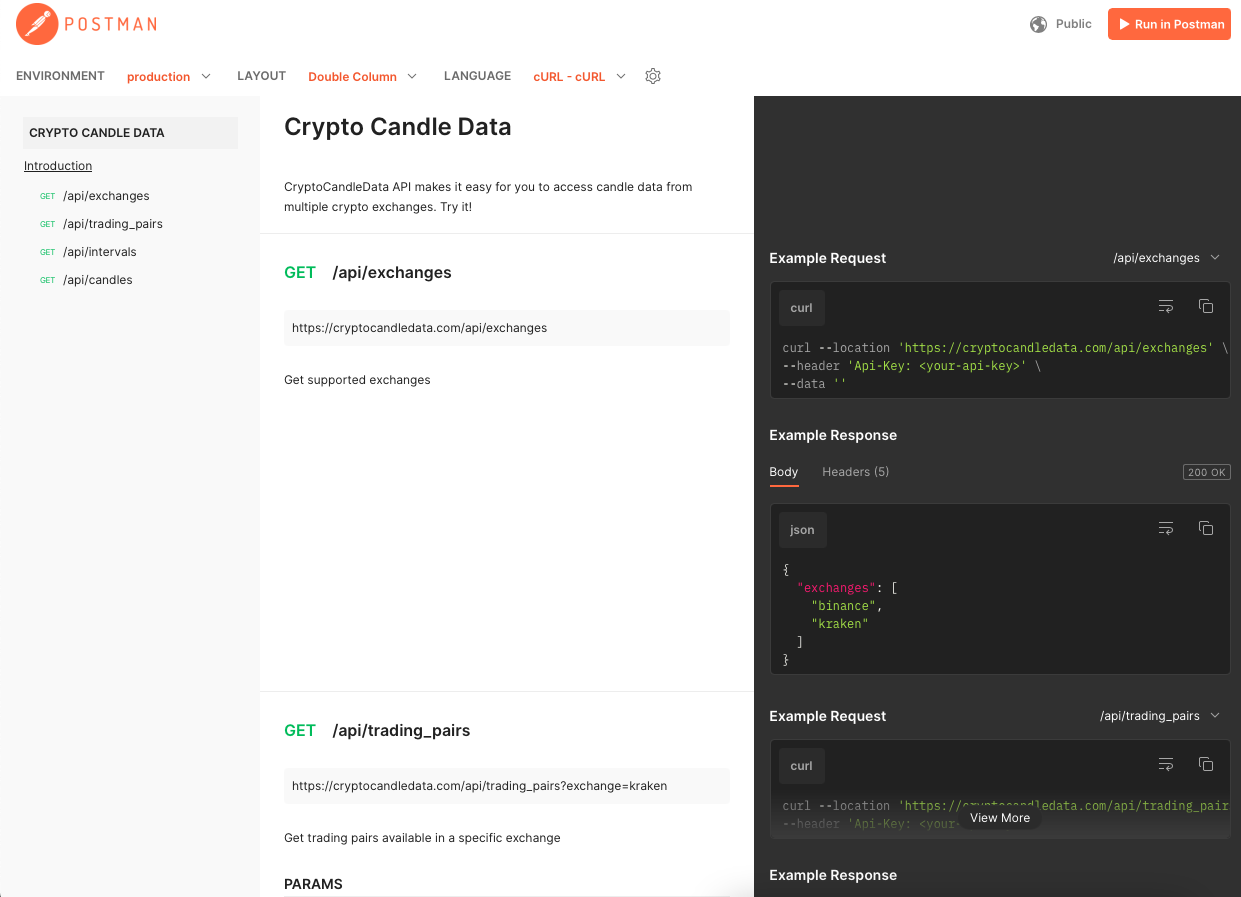Click the Api-Key header line in curl
This screenshot has width=1241, height=897.
tap(912, 366)
